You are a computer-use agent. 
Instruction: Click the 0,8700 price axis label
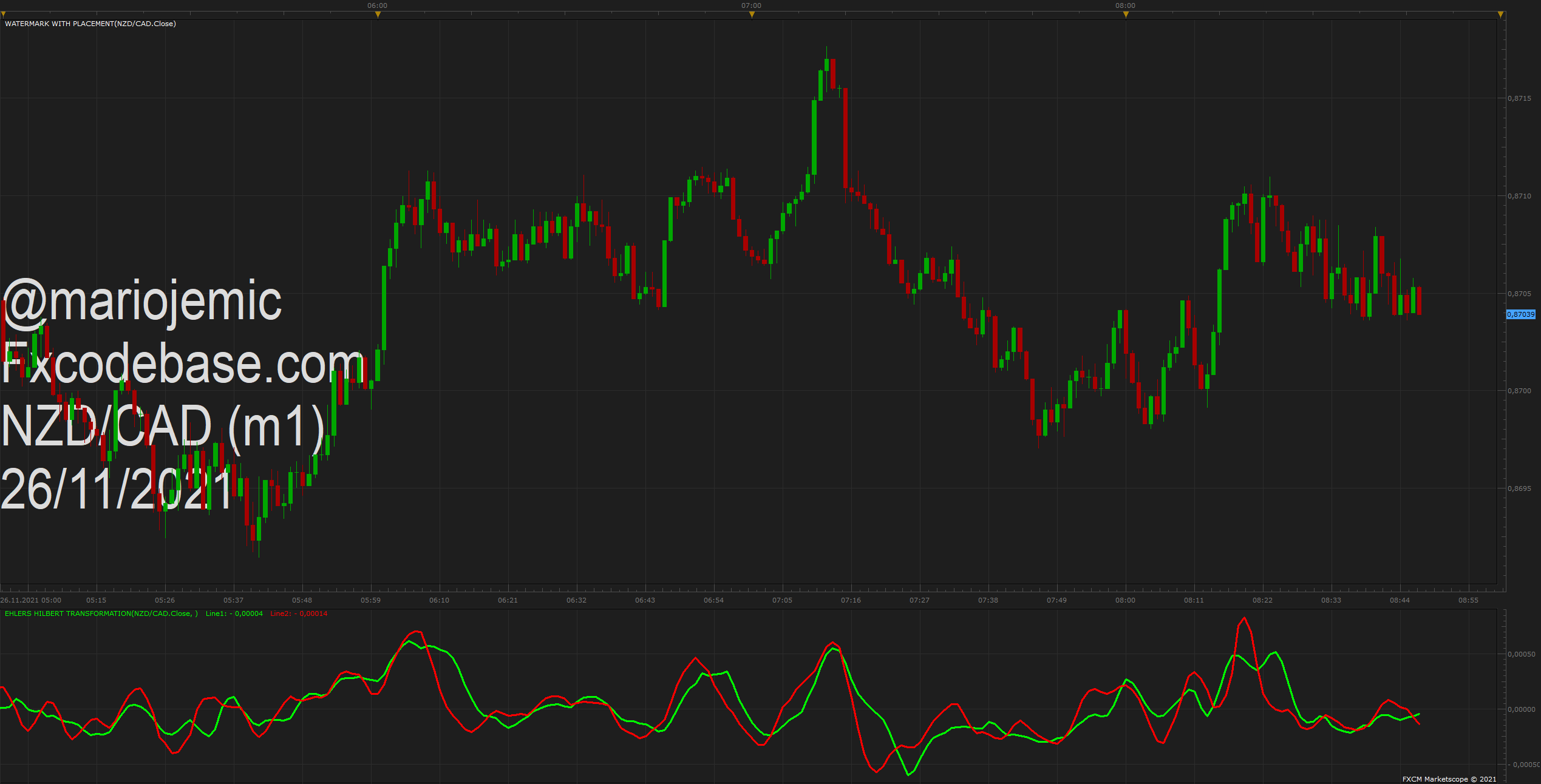1519,391
